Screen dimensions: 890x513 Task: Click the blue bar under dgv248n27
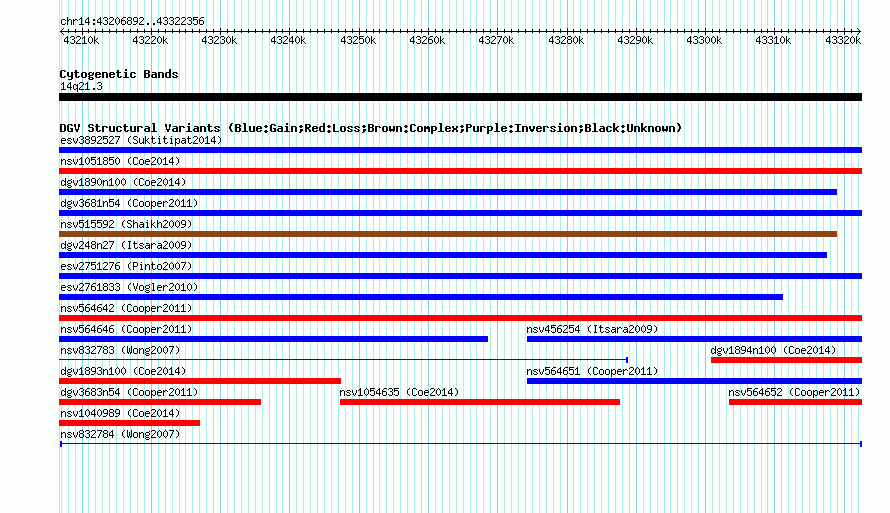click(443, 255)
